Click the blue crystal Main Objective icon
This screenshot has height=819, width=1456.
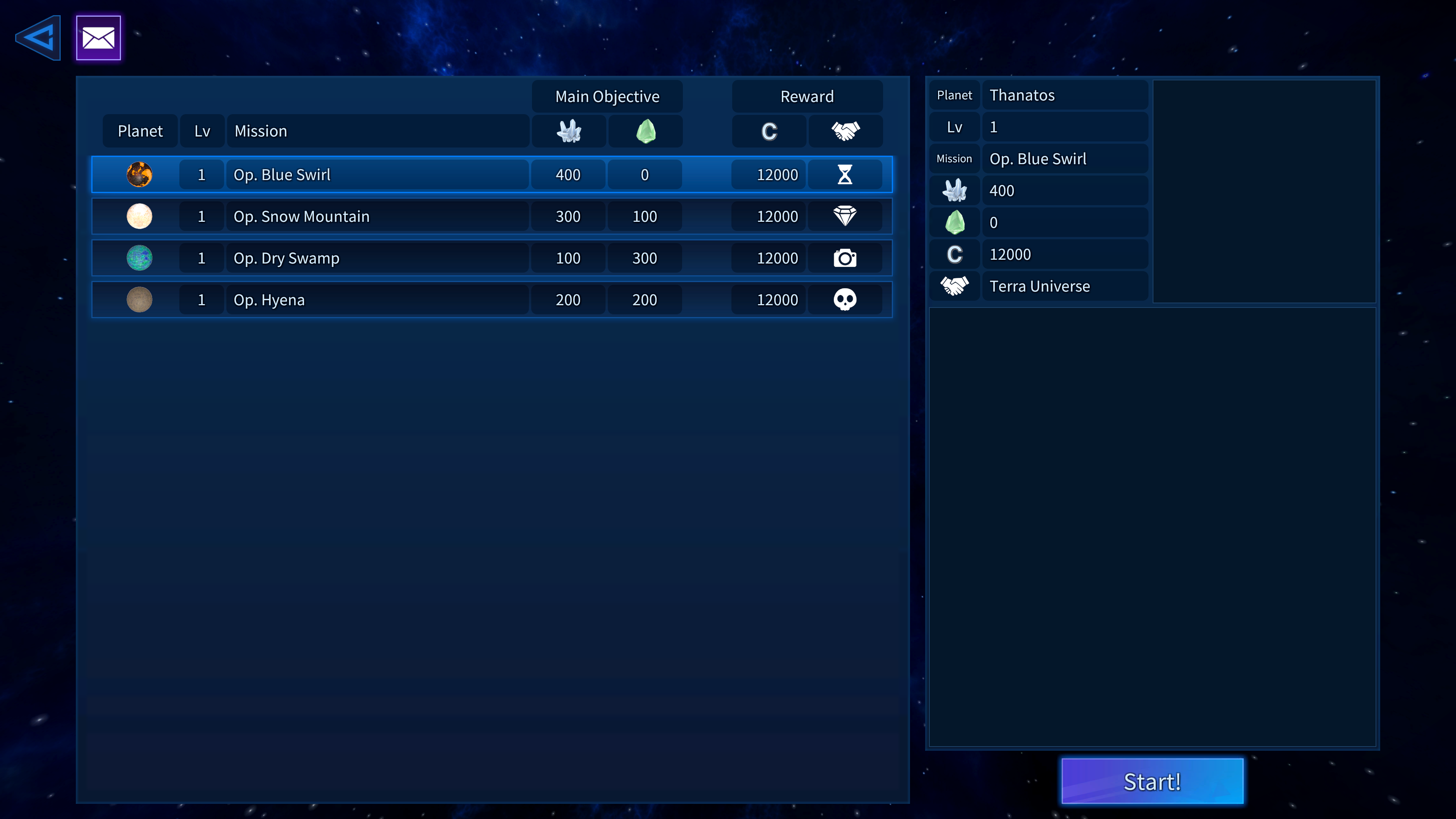[569, 131]
